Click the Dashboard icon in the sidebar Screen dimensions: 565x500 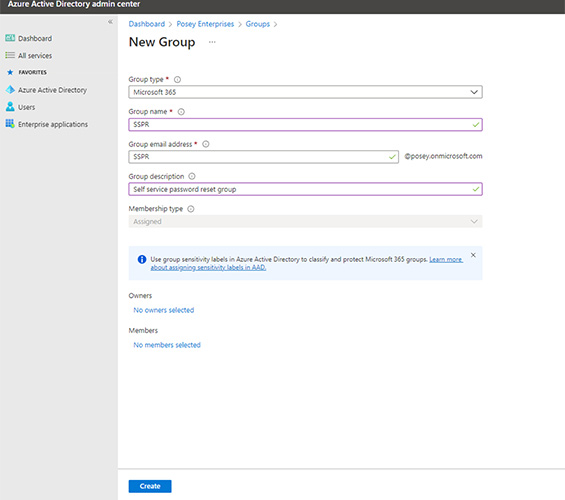10,38
